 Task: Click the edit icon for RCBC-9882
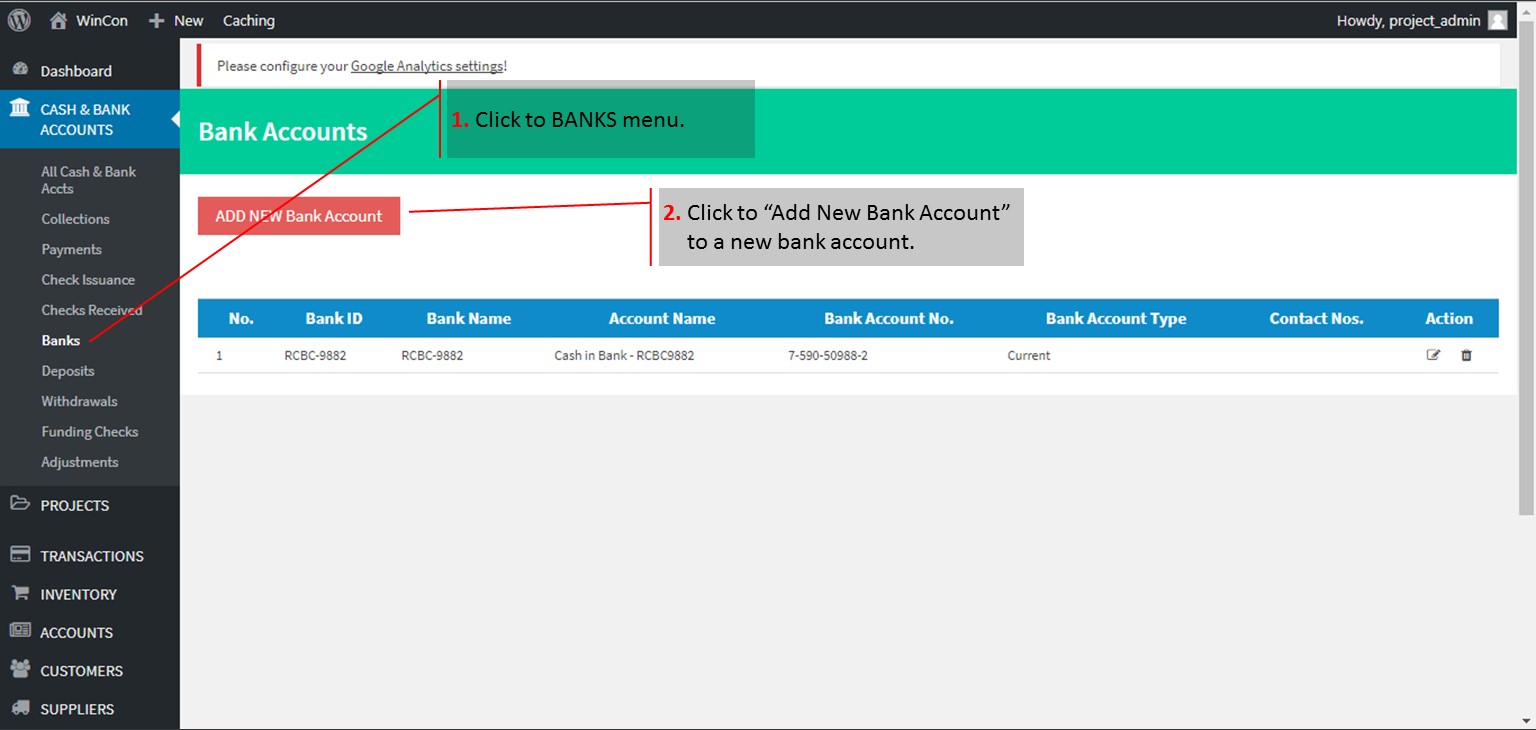point(1433,355)
